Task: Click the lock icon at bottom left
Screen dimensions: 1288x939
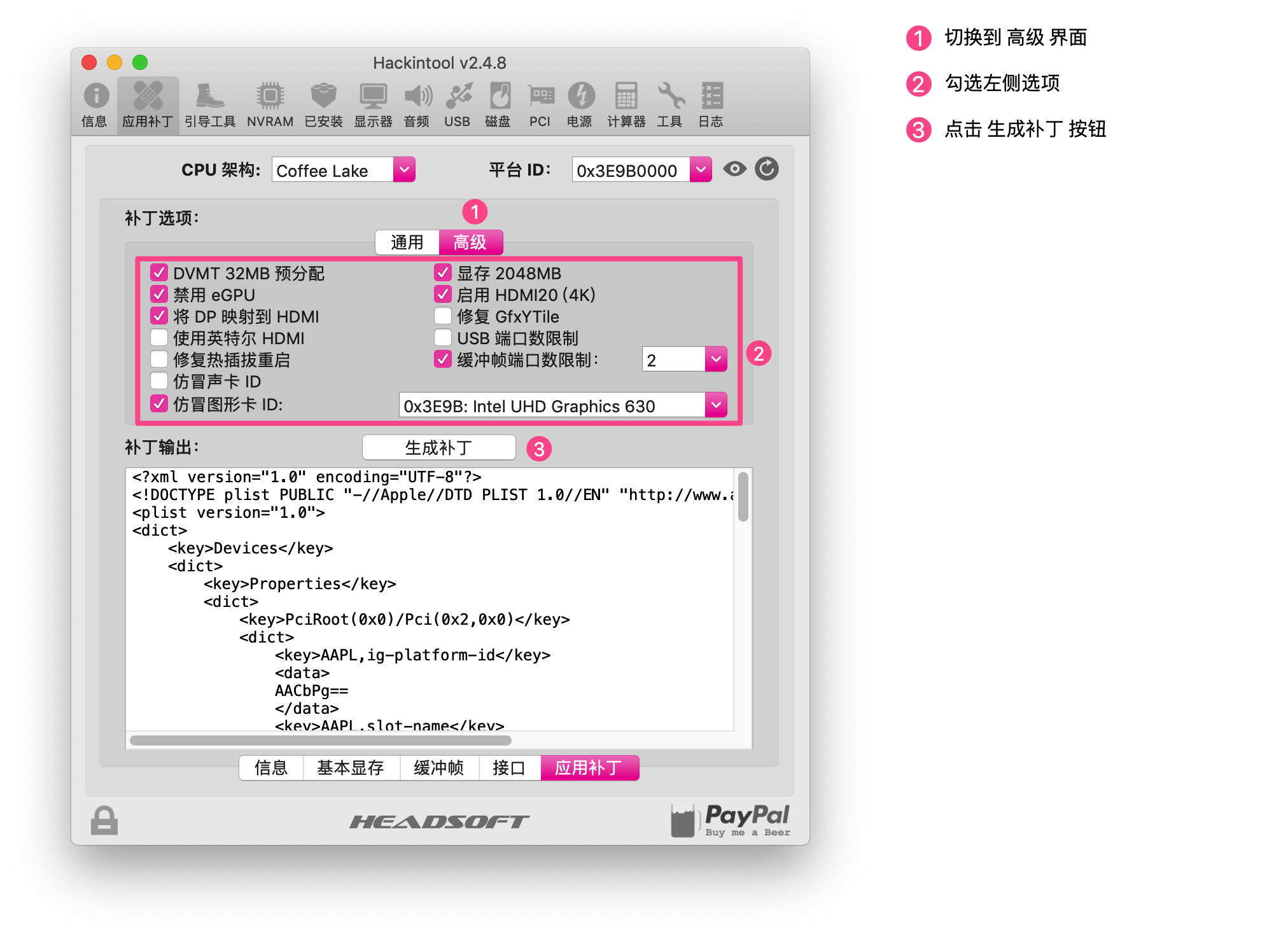Action: (x=104, y=821)
